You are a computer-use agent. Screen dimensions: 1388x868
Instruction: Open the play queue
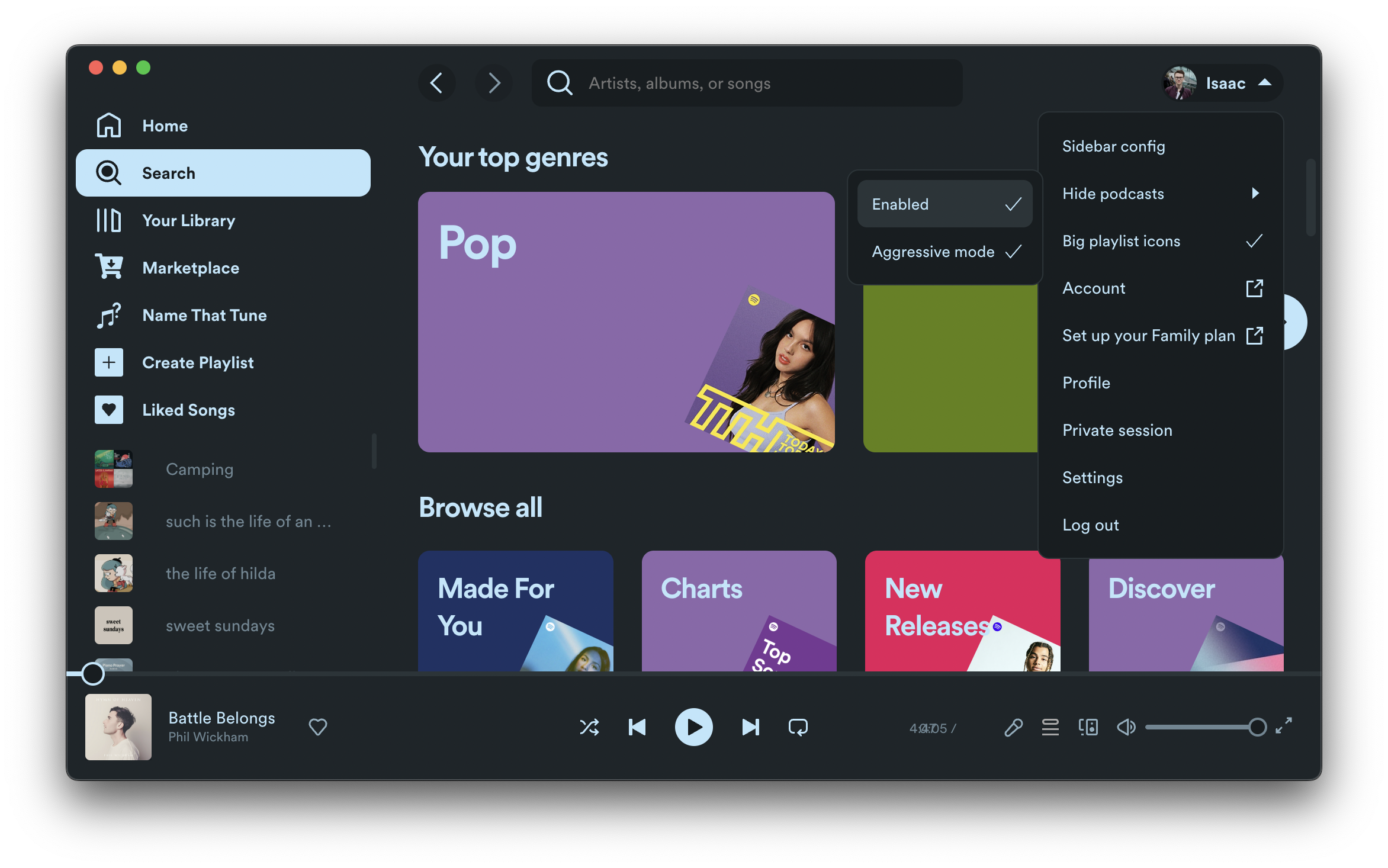[x=1050, y=727]
